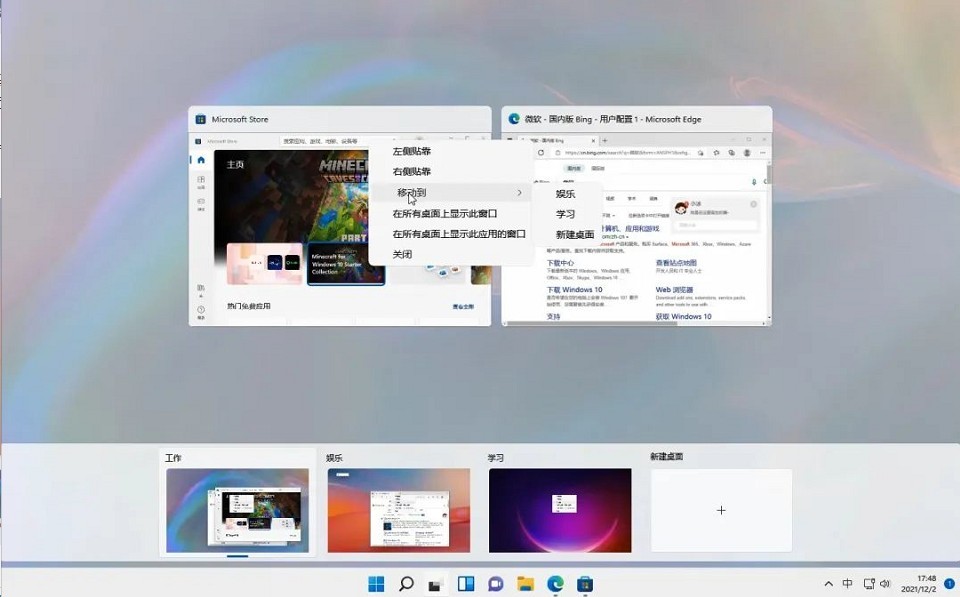Select 在所有桌面上显示此窗口 option
960x597 pixels.
(x=444, y=214)
